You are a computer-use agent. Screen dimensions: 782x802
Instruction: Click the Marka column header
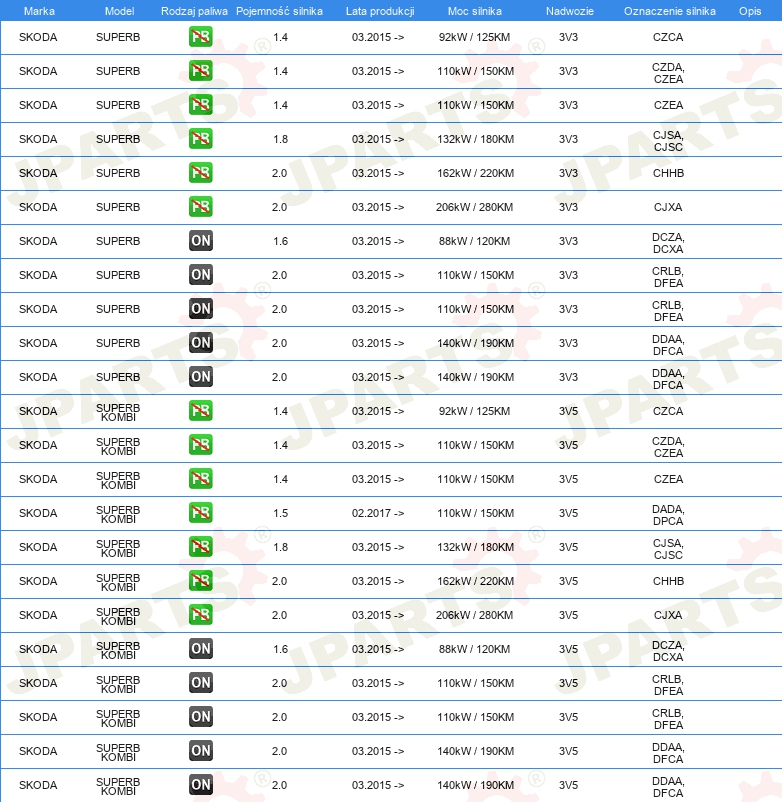(39, 11)
